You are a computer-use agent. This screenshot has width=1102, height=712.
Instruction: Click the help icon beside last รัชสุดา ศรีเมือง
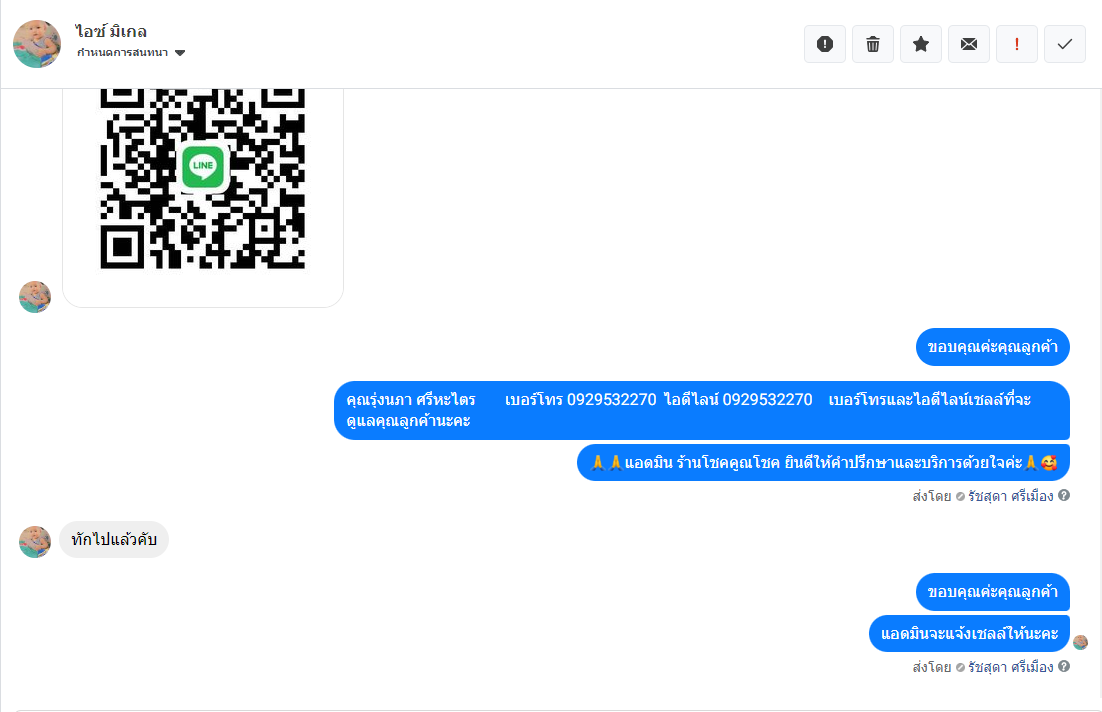tap(1064, 666)
